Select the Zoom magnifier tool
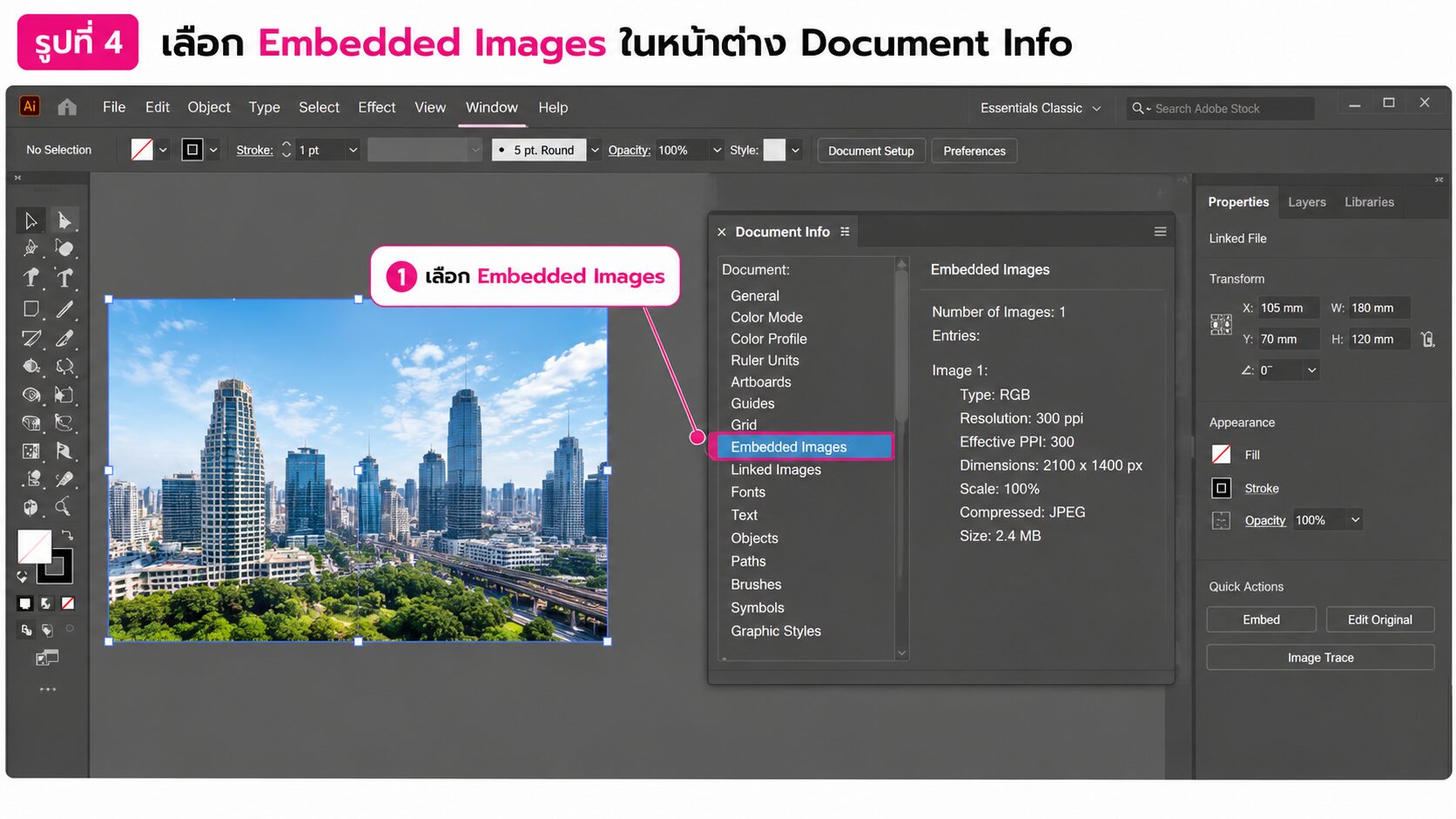Image resolution: width=1456 pixels, height=819 pixels. 64,507
